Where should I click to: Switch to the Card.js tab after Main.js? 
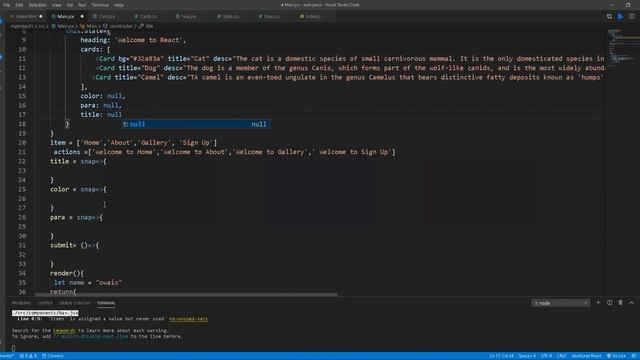tap(107, 17)
